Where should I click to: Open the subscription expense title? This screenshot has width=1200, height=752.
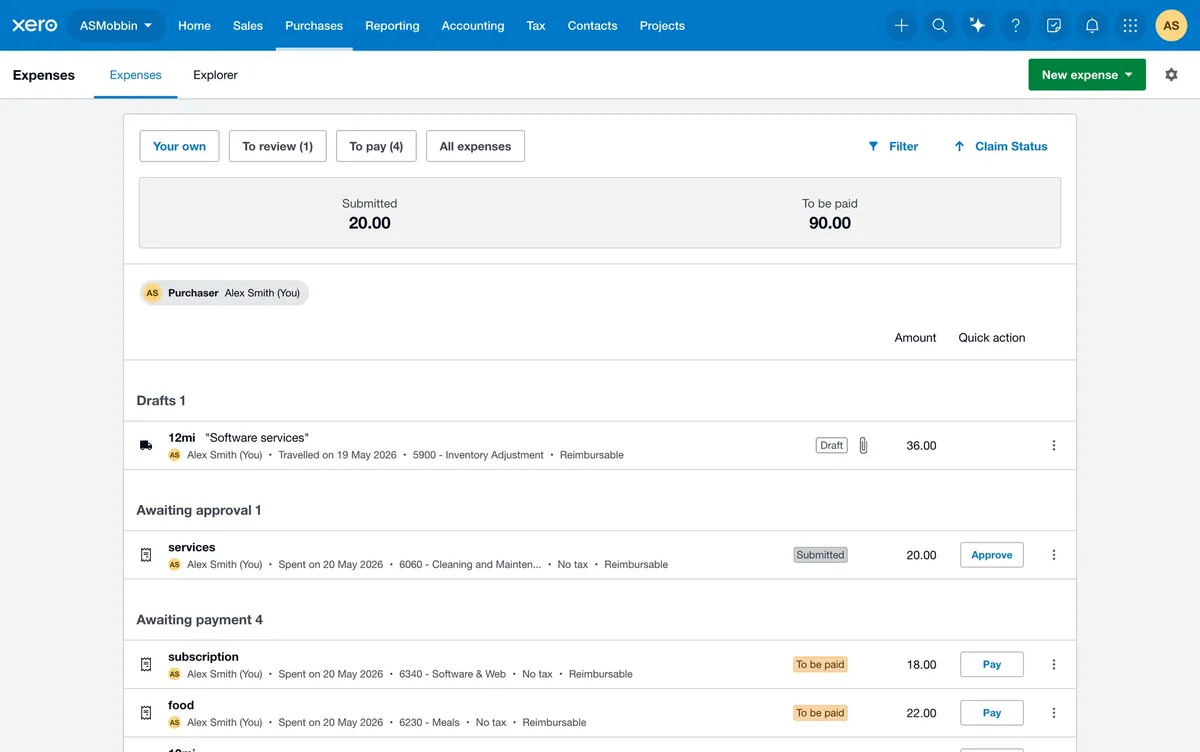pos(203,657)
